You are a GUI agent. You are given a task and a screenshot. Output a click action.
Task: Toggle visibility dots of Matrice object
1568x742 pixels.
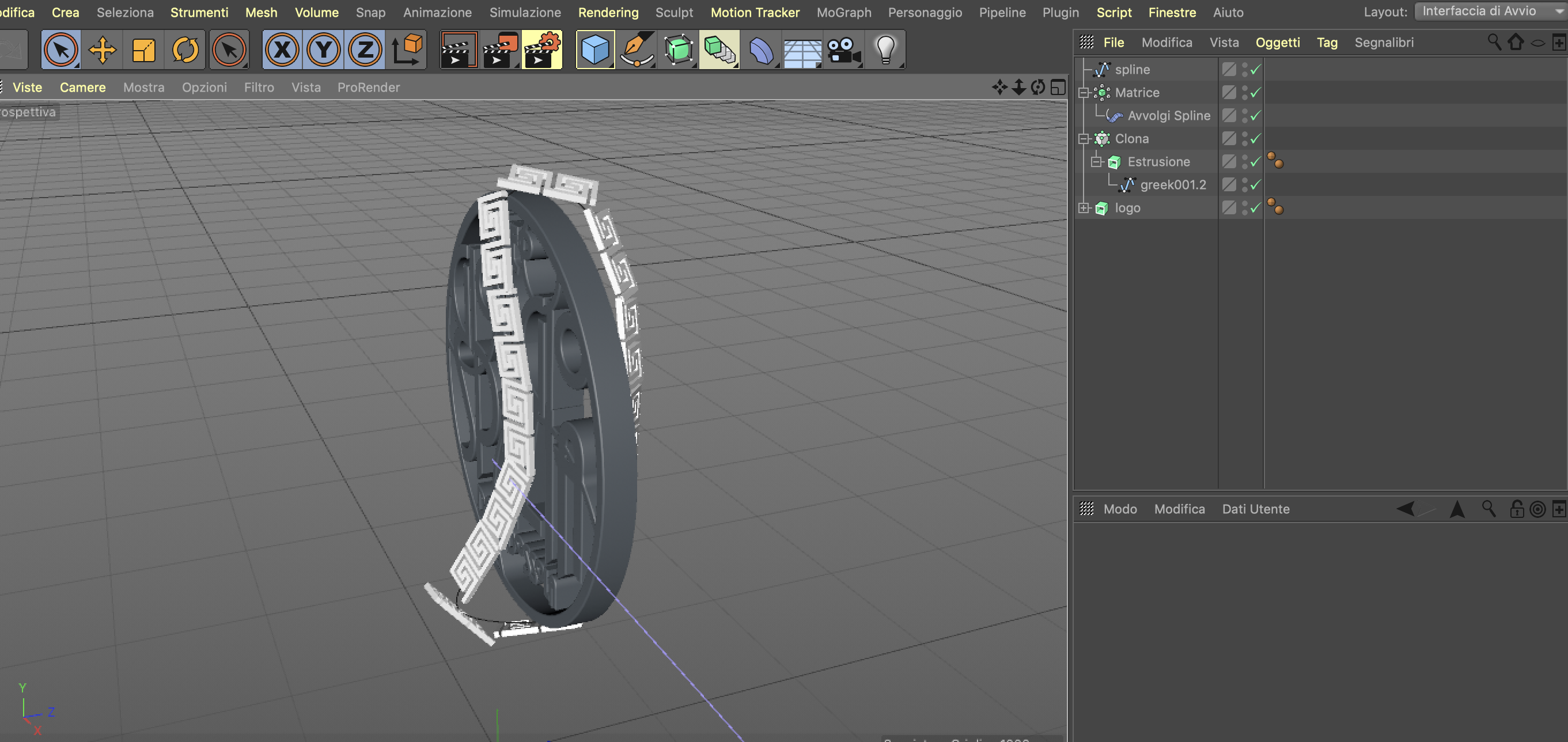1245,93
